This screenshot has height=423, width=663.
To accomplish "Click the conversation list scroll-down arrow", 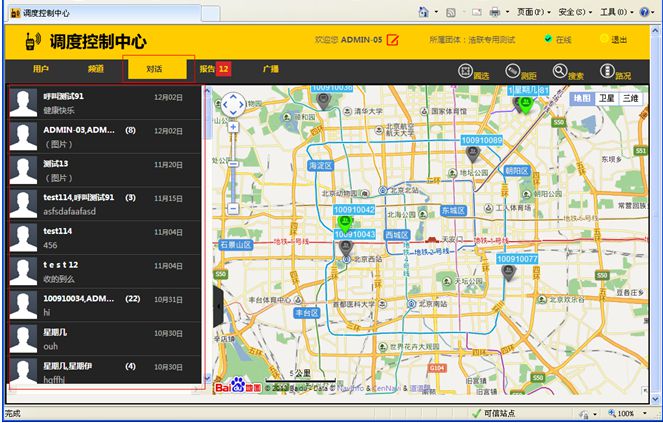I will (207, 378).
